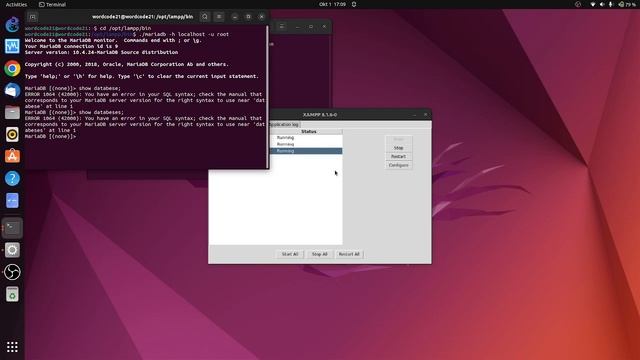Image resolution: width=640 pixels, height=360 pixels.
Task: Click the Terminal window vertical scrollbar
Action: [x=268, y=96]
